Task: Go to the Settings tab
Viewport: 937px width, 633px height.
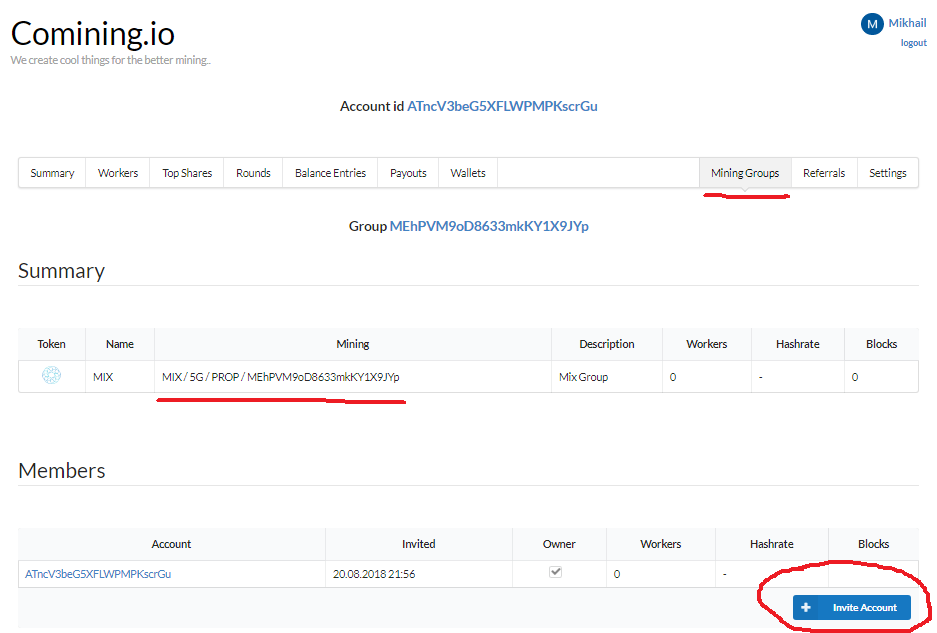Action: click(887, 173)
